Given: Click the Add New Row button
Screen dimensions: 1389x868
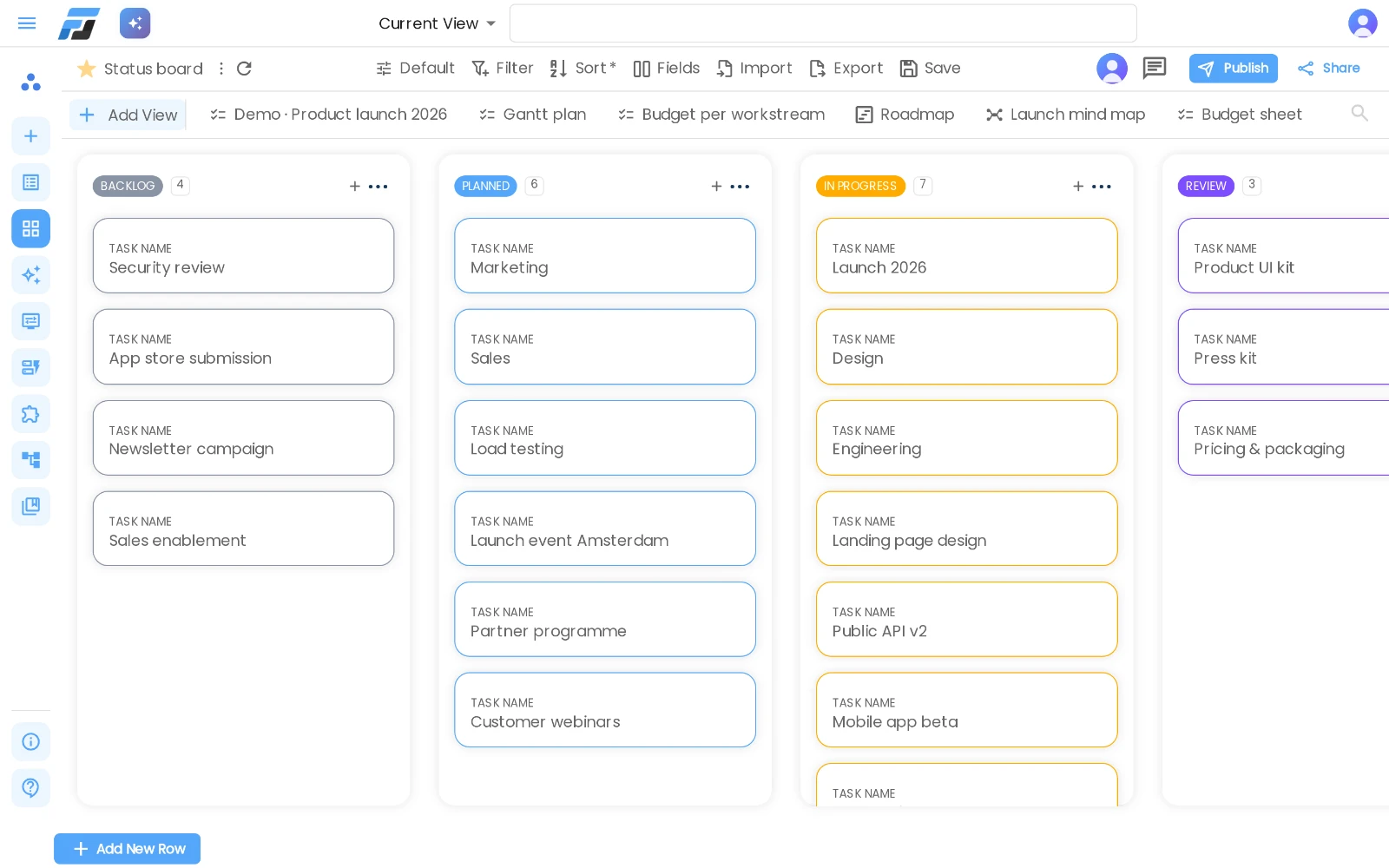Looking at the screenshot, I should click(x=128, y=849).
